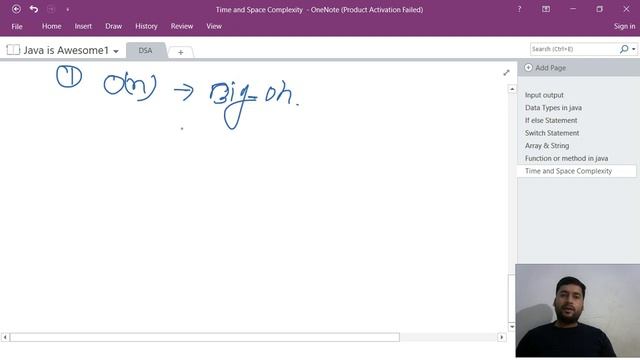The width and height of the screenshot is (640, 360).
Task: Select the Time and Space Complexity page
Action: tap(576, 171)
